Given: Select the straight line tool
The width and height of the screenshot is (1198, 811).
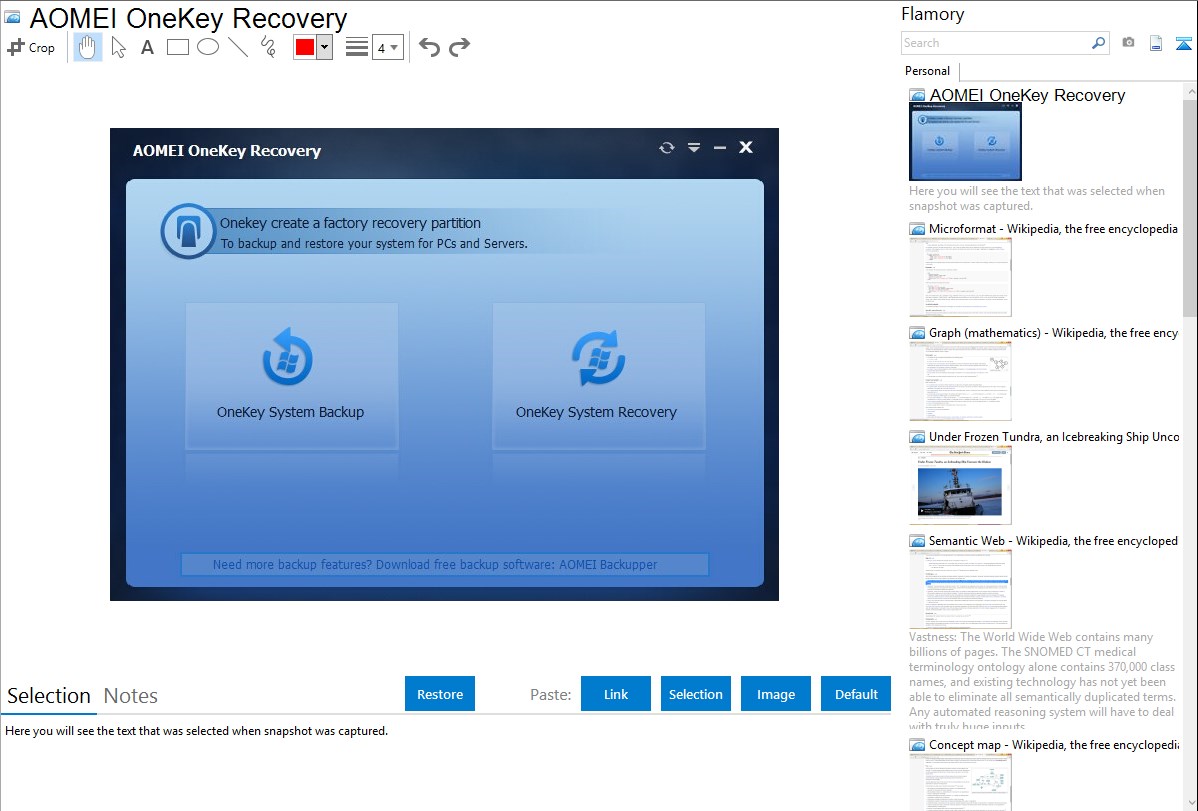Looking at the screenshot, I should click(x=238, y=47).
